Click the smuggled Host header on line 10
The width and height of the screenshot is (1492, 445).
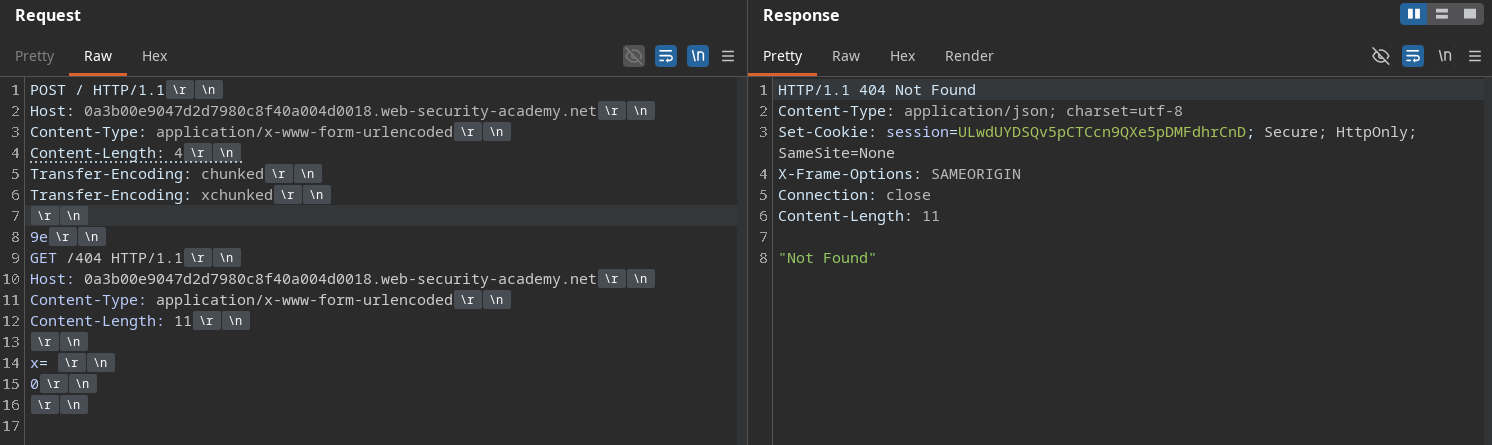pos(313,279)
